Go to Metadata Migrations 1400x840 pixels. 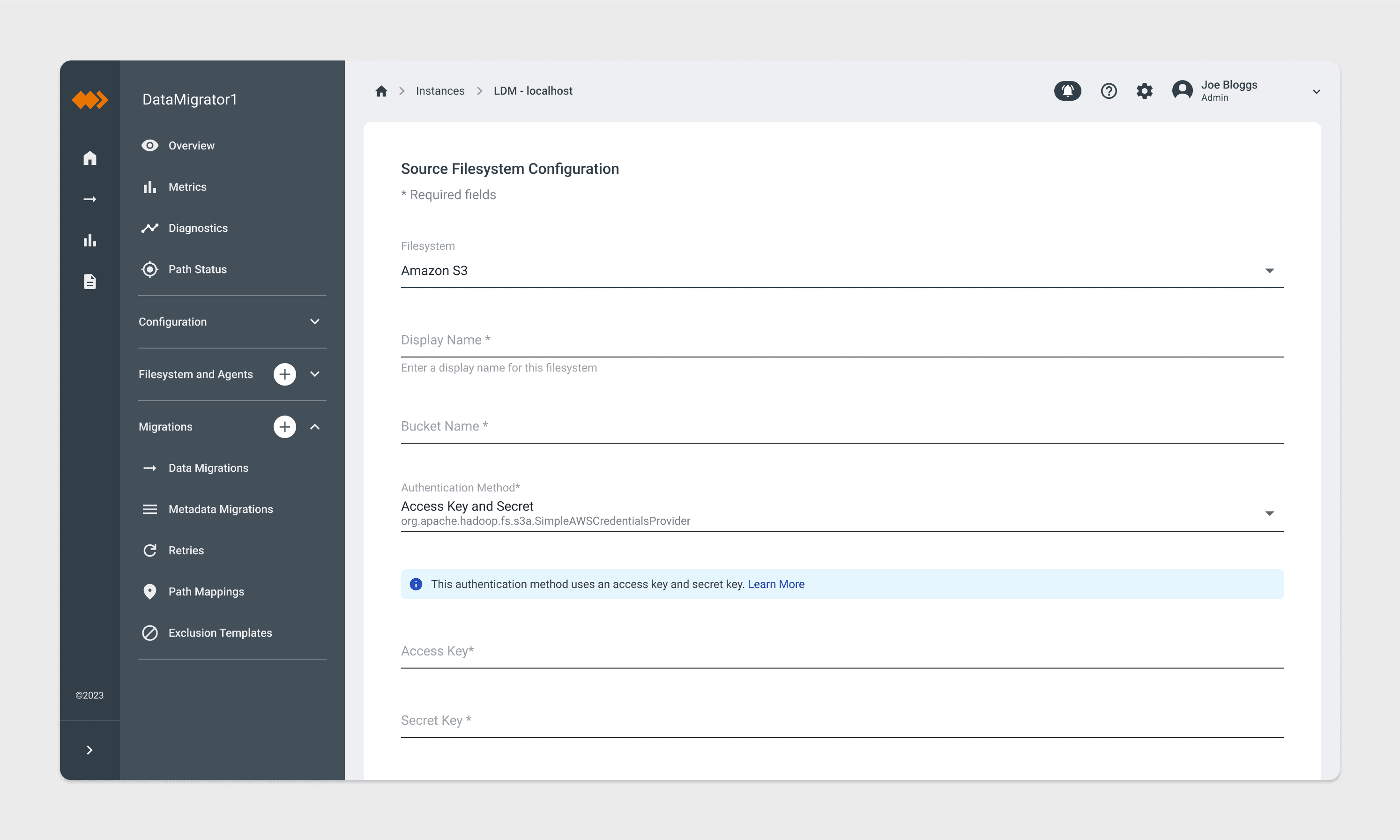coord(220,509)
